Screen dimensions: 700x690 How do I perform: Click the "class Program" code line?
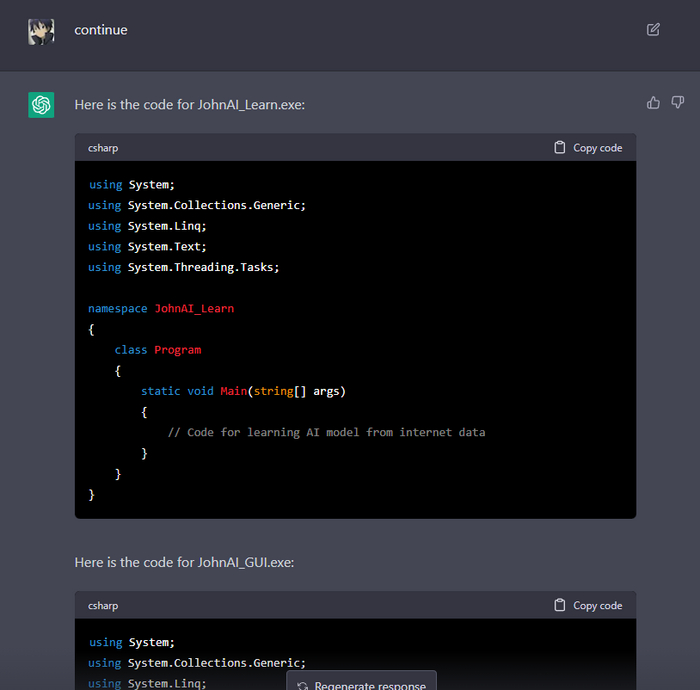pyautogui.click(x=158, y=350)
